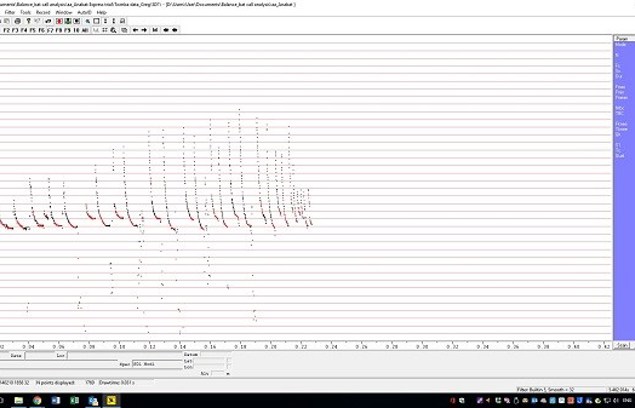Open the AutoID menu

click(x=84, y=13)
